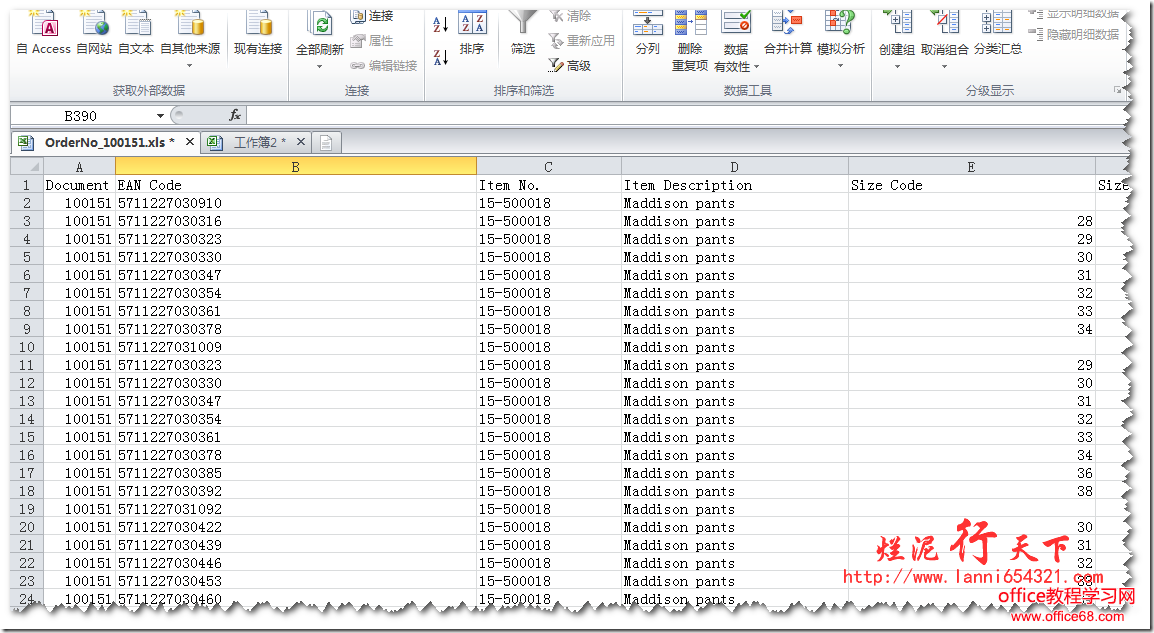The width and height of the screenshot is (1154, 633).
Task: Select cell with EAN 5711227030446
Action: point(296,563)
